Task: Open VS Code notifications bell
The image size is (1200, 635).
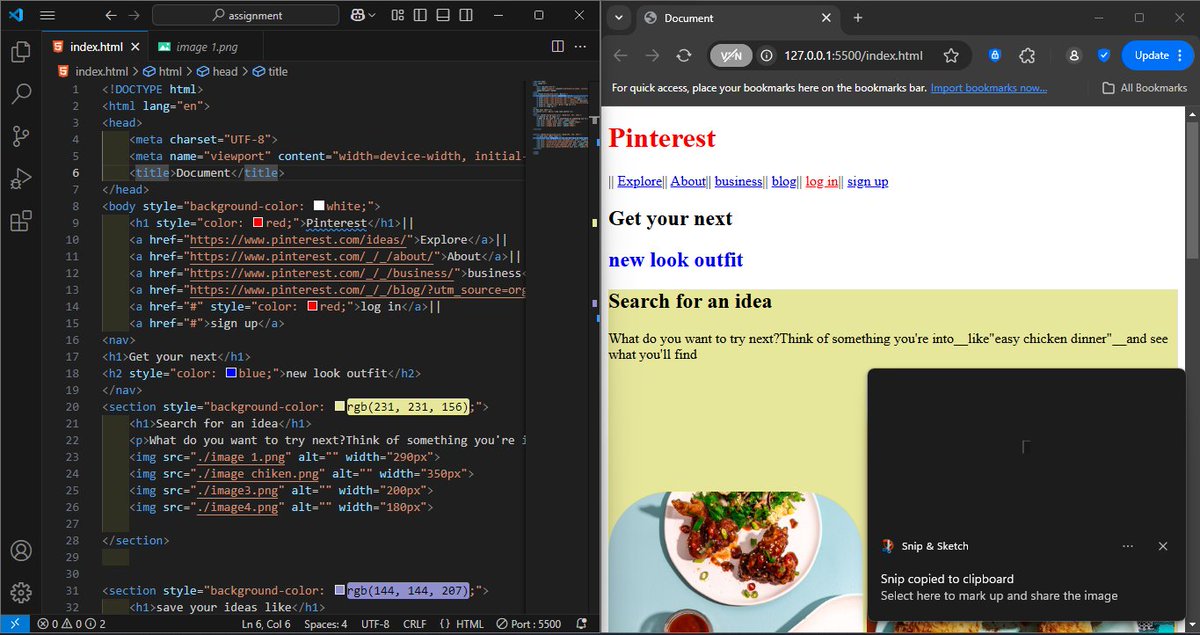Action: point(581,624)
